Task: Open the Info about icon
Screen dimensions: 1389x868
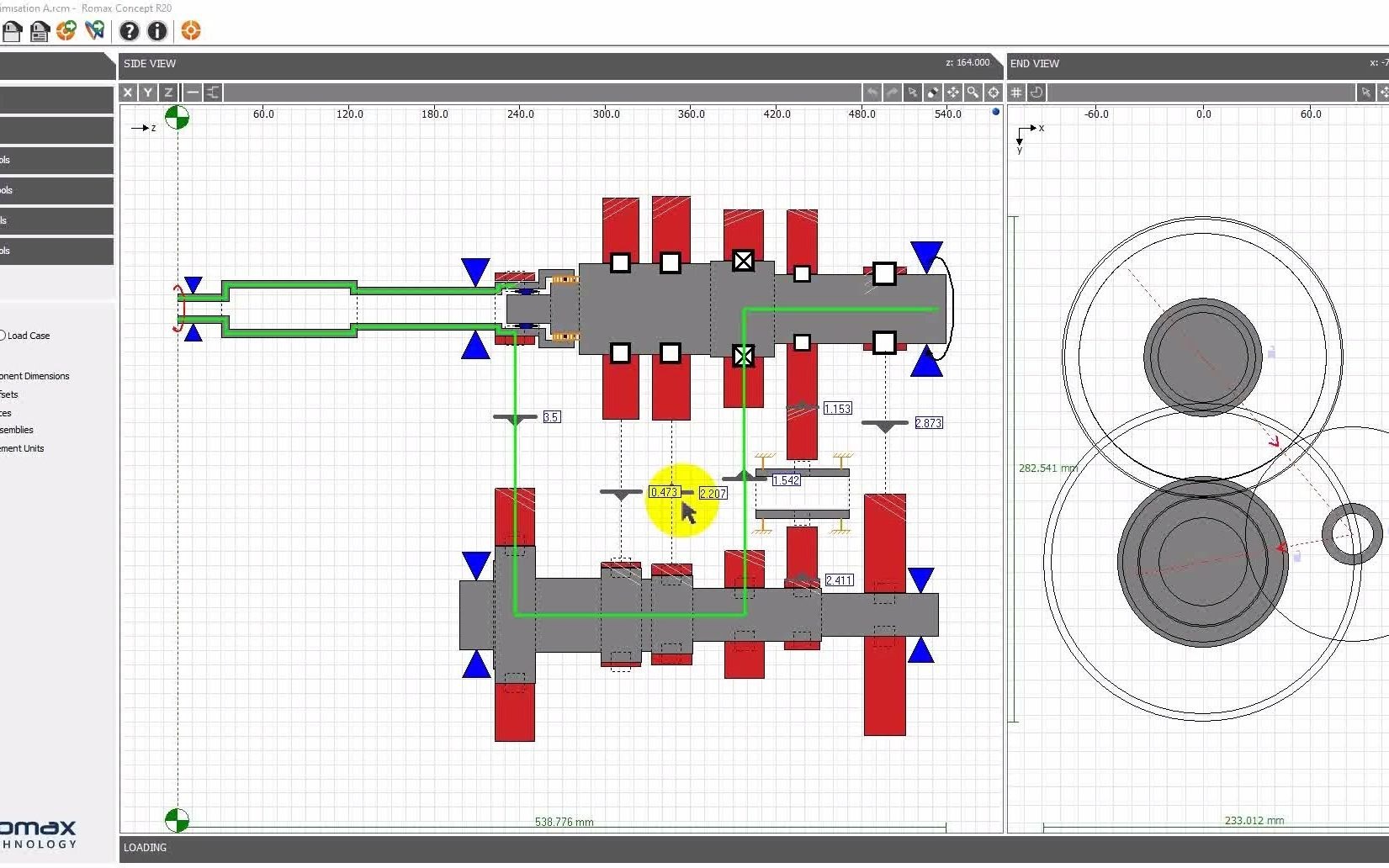Action: click(157, 31)
